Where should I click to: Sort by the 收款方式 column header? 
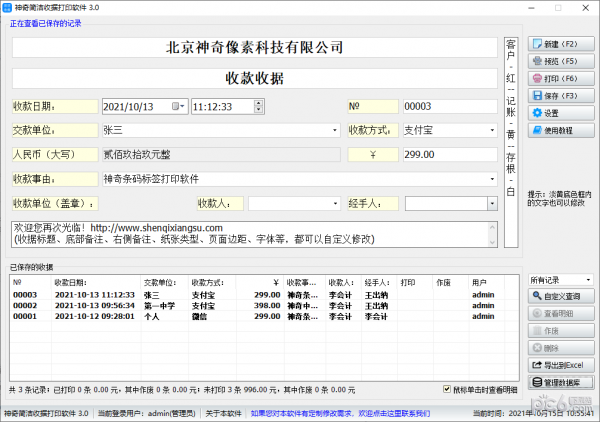[x=212, y=283]
